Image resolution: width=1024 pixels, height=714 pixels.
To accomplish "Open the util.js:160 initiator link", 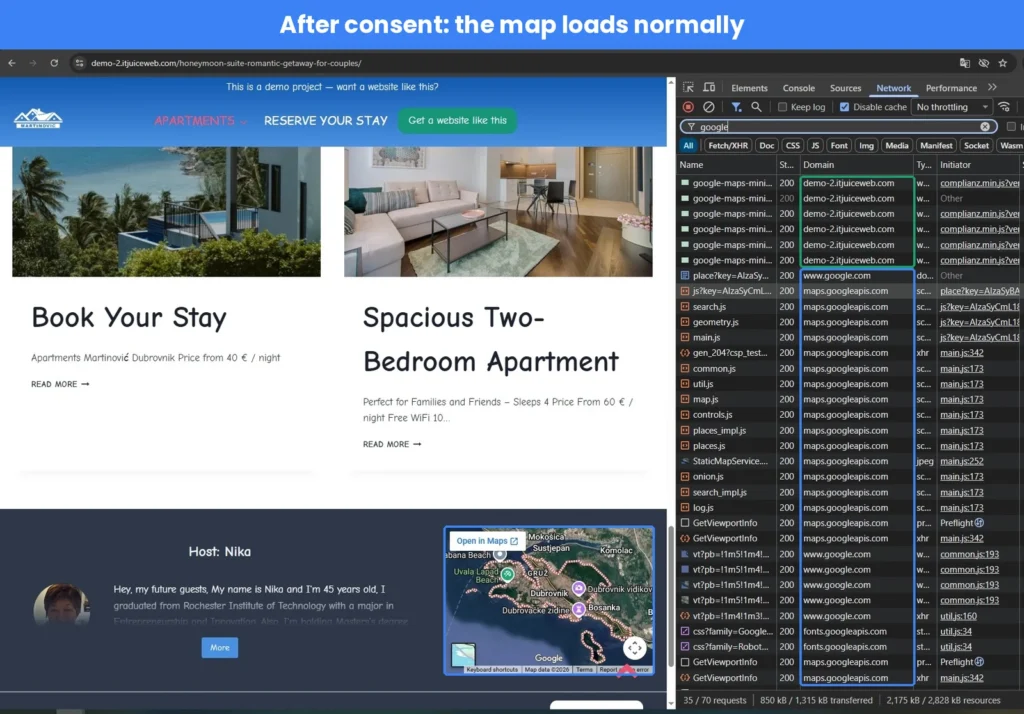I will [x=958, y=616].
